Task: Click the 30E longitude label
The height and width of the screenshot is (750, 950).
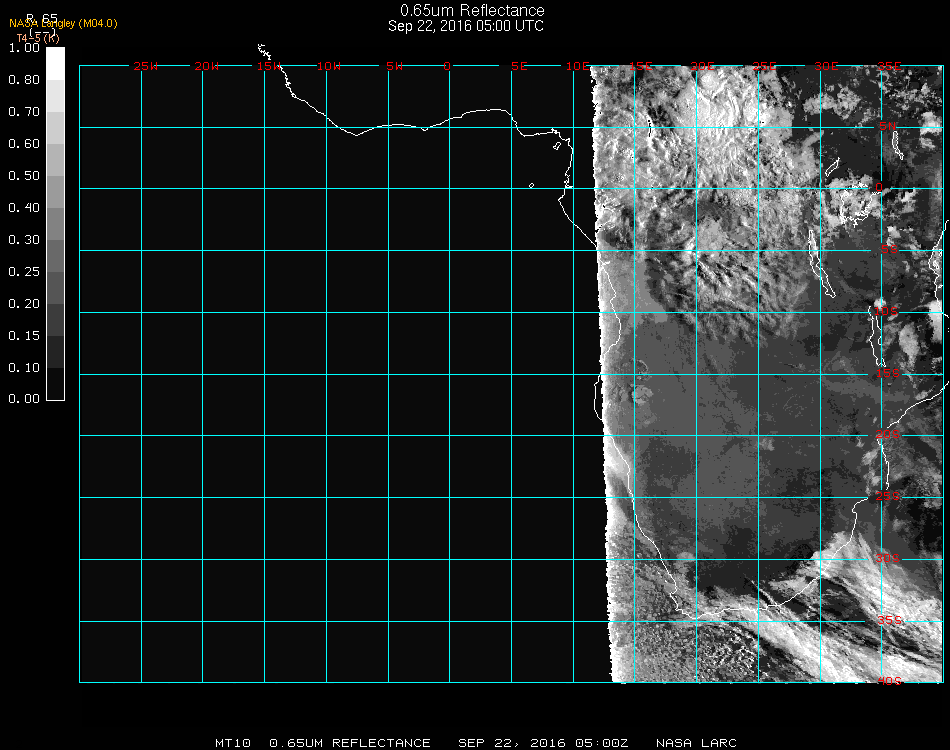Action: click(x=826, y=66)
